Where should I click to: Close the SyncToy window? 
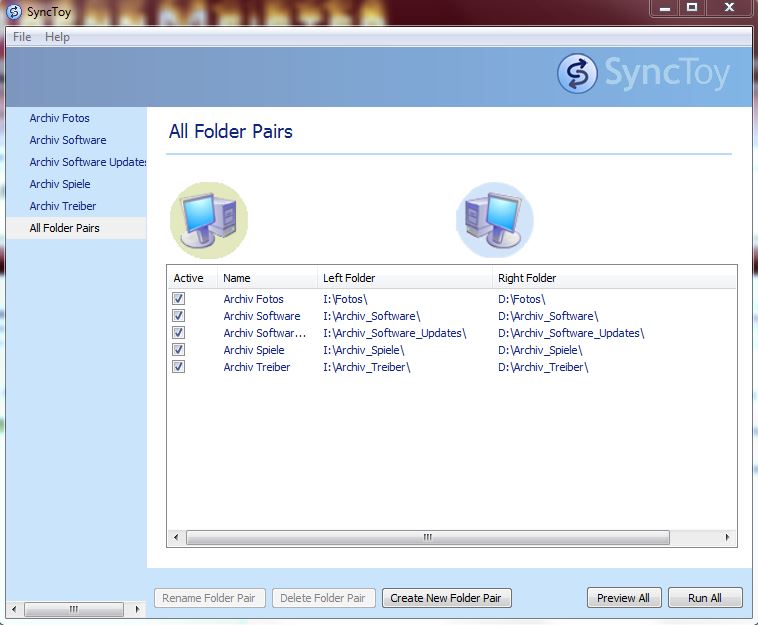click(x=729, y=8)
